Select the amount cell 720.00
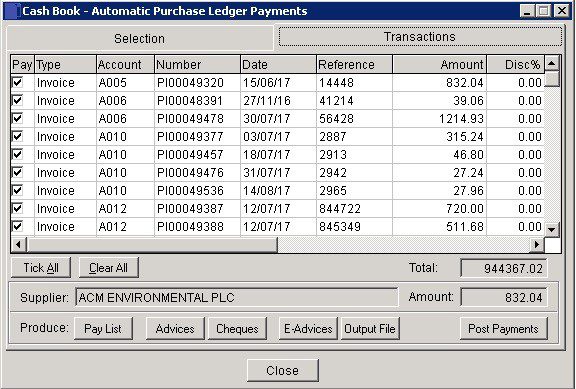 click(x=440, y=208)
